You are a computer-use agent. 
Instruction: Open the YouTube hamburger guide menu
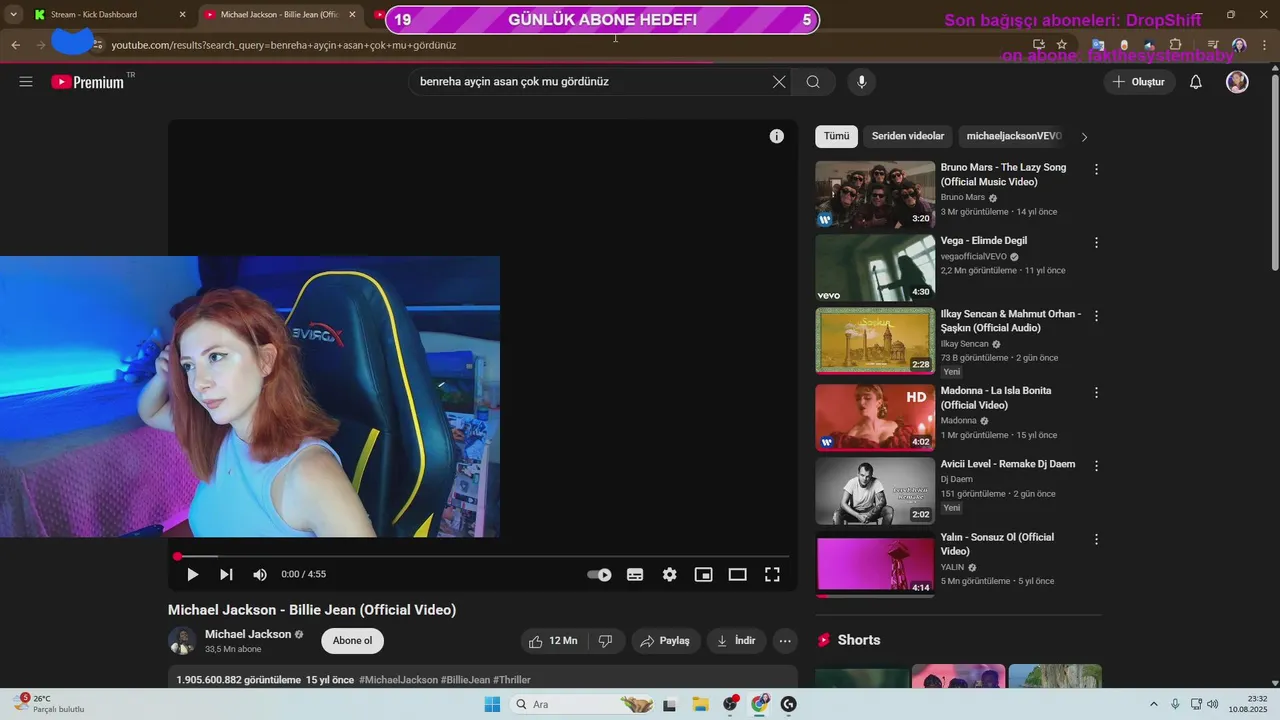(26, 82)
